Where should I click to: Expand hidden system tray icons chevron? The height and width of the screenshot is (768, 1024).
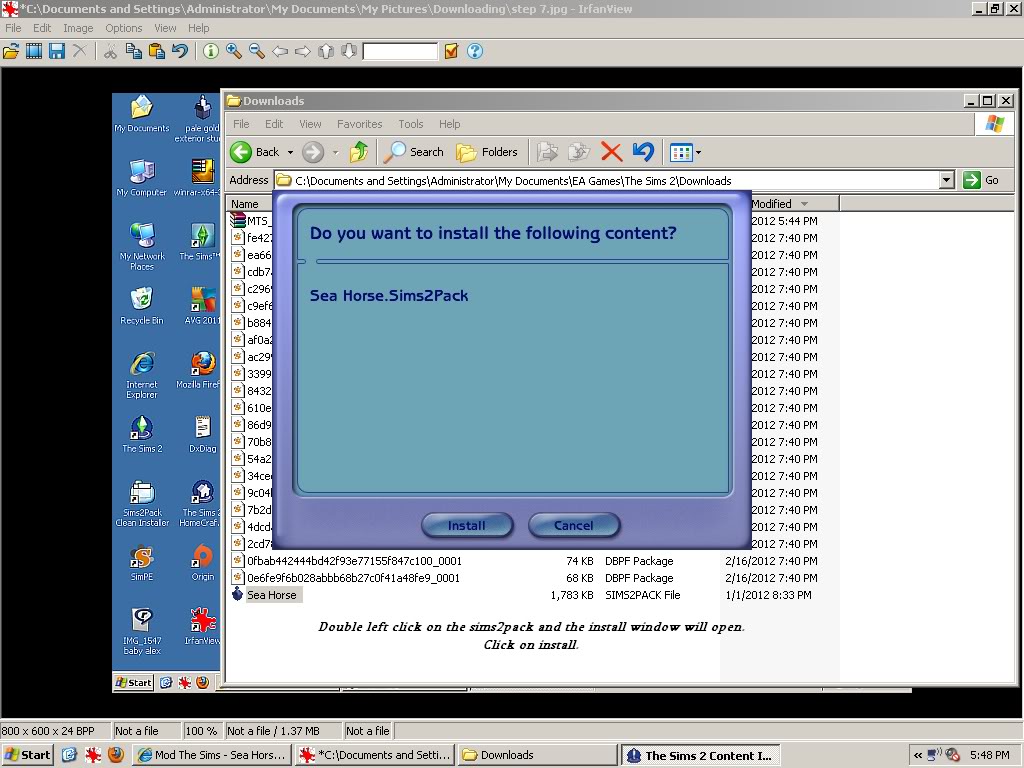[918, 755]
